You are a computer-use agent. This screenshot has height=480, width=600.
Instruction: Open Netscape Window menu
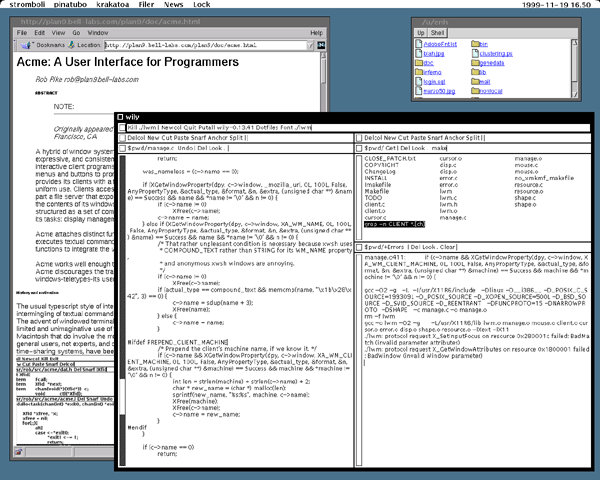pyautogui.click(x=98, y=33)
